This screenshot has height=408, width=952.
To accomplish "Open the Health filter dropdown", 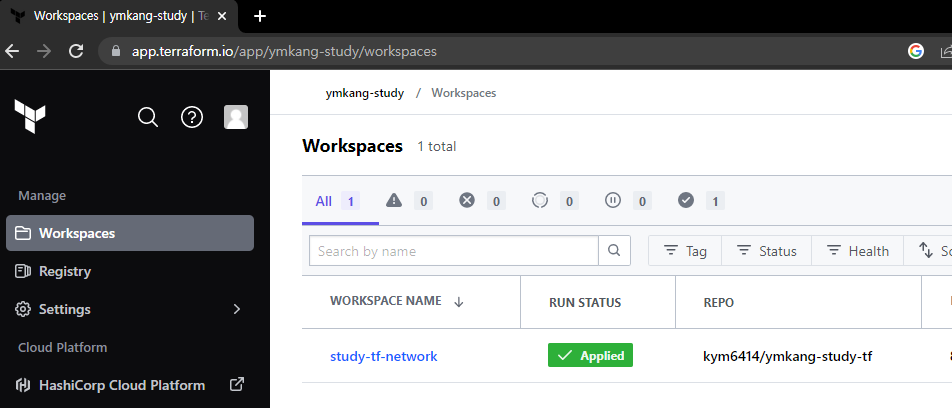I will pyautogui.click(x=857, y=251).
